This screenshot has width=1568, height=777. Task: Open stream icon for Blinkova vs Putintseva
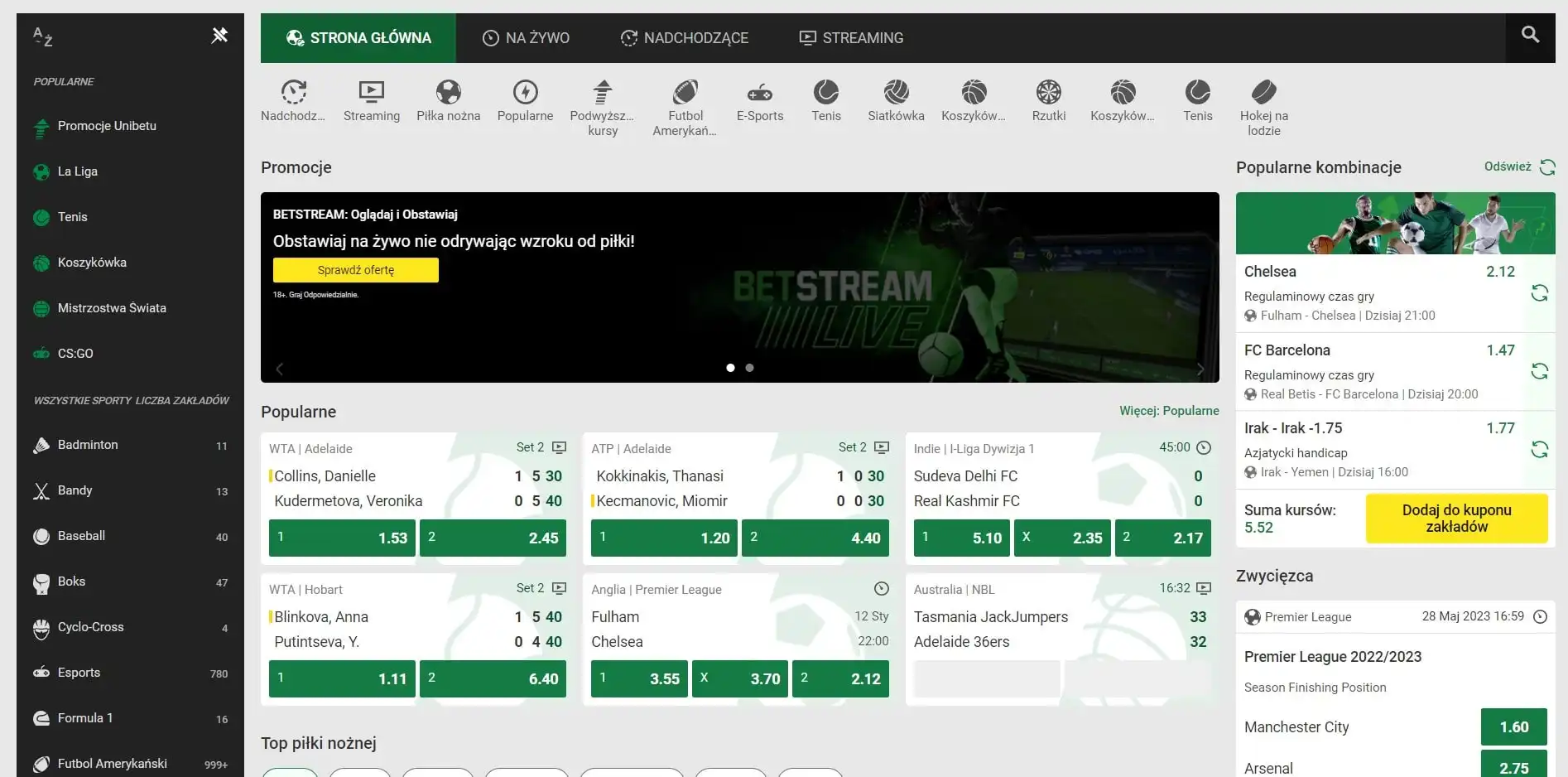559,588
